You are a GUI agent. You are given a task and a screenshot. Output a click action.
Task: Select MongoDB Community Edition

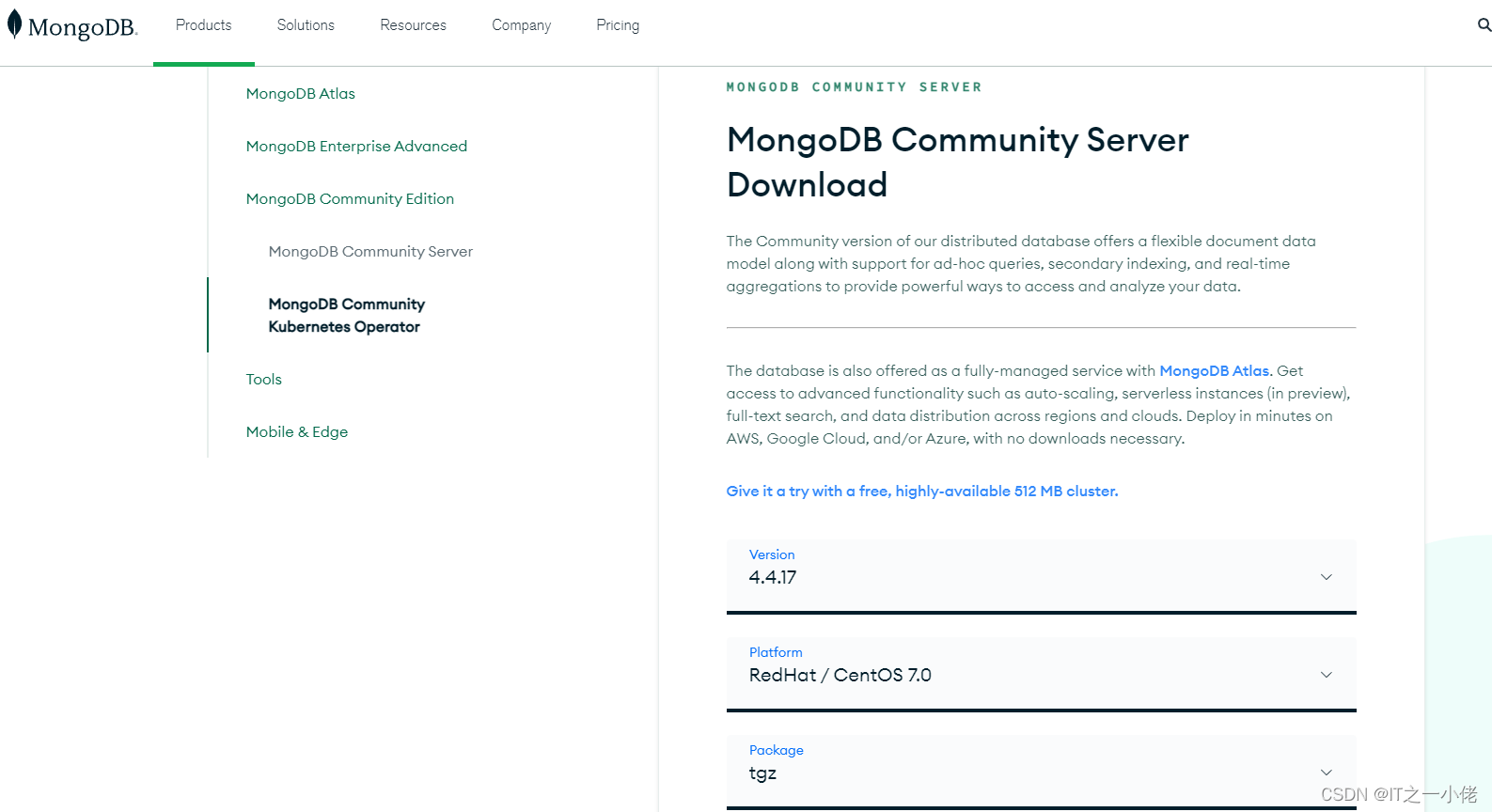(x=350, y=199)
